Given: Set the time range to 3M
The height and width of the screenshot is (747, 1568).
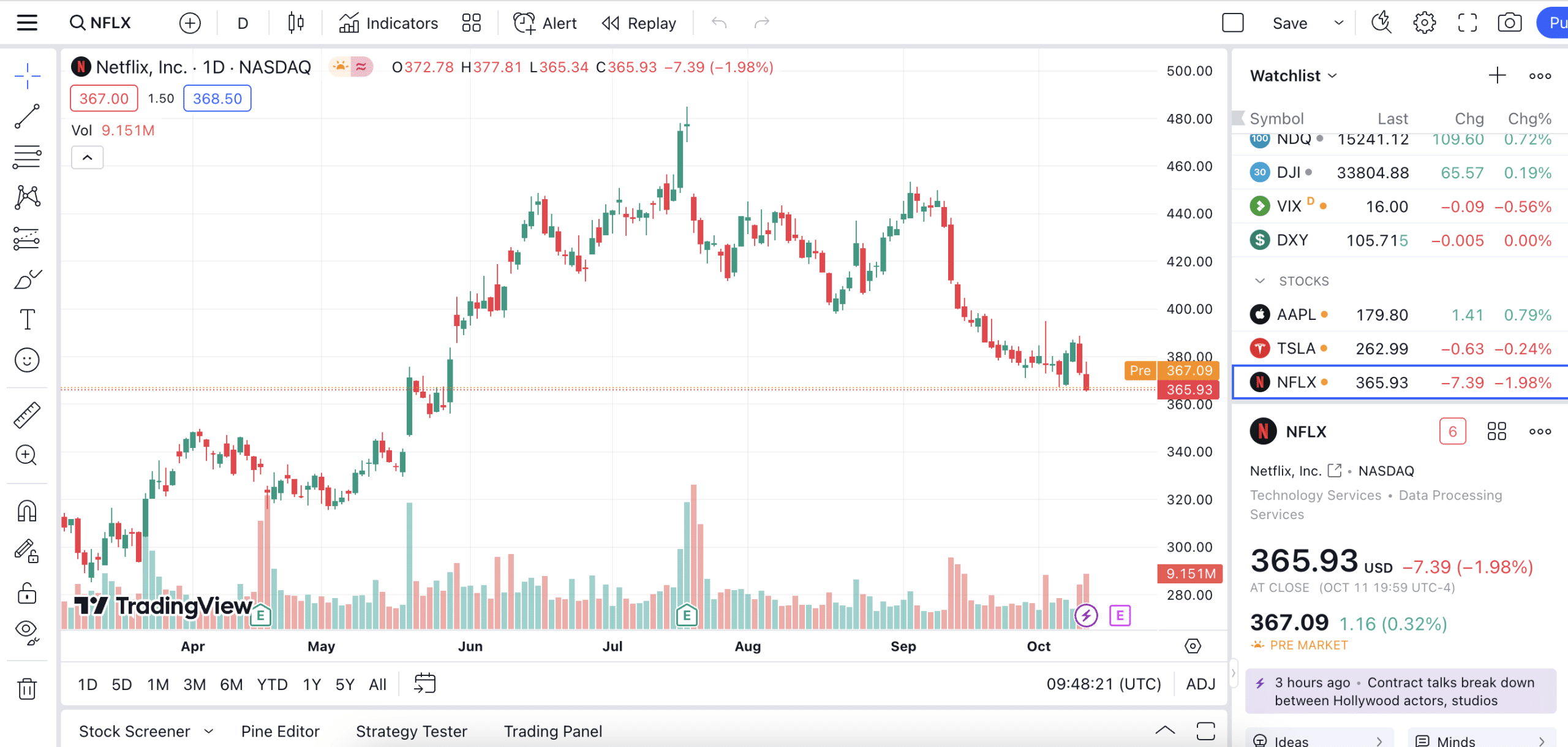Looking at the screenshot, I should (195, 684).
